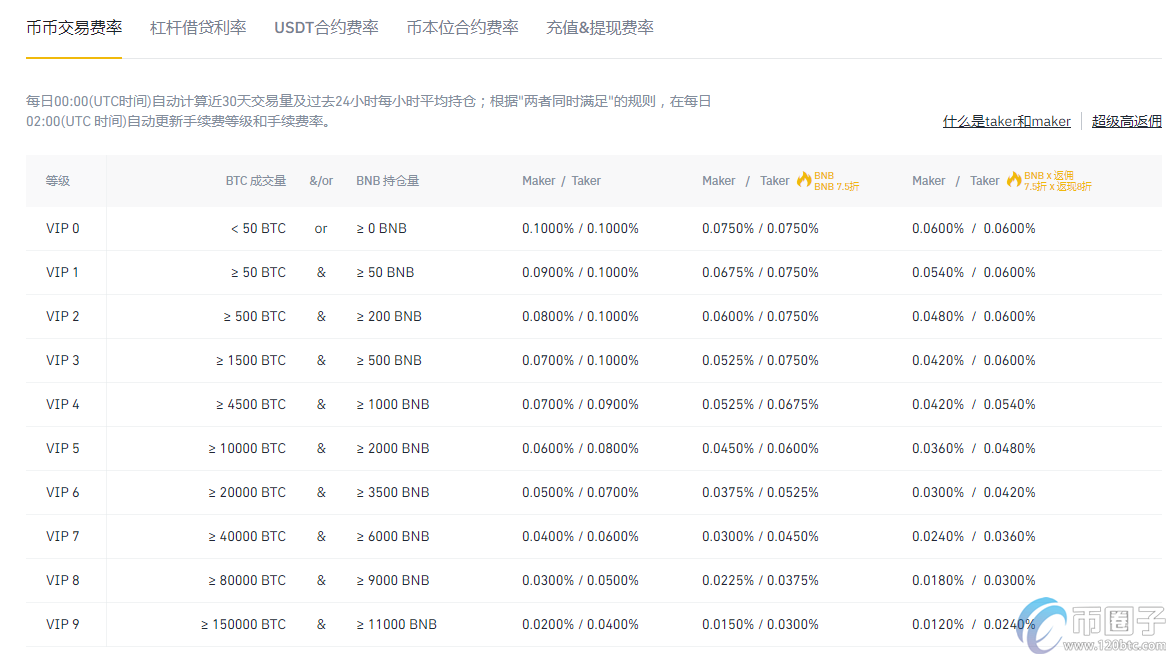
Task: Click the first Maker / Taker header
Action: (x=562, y=180)
